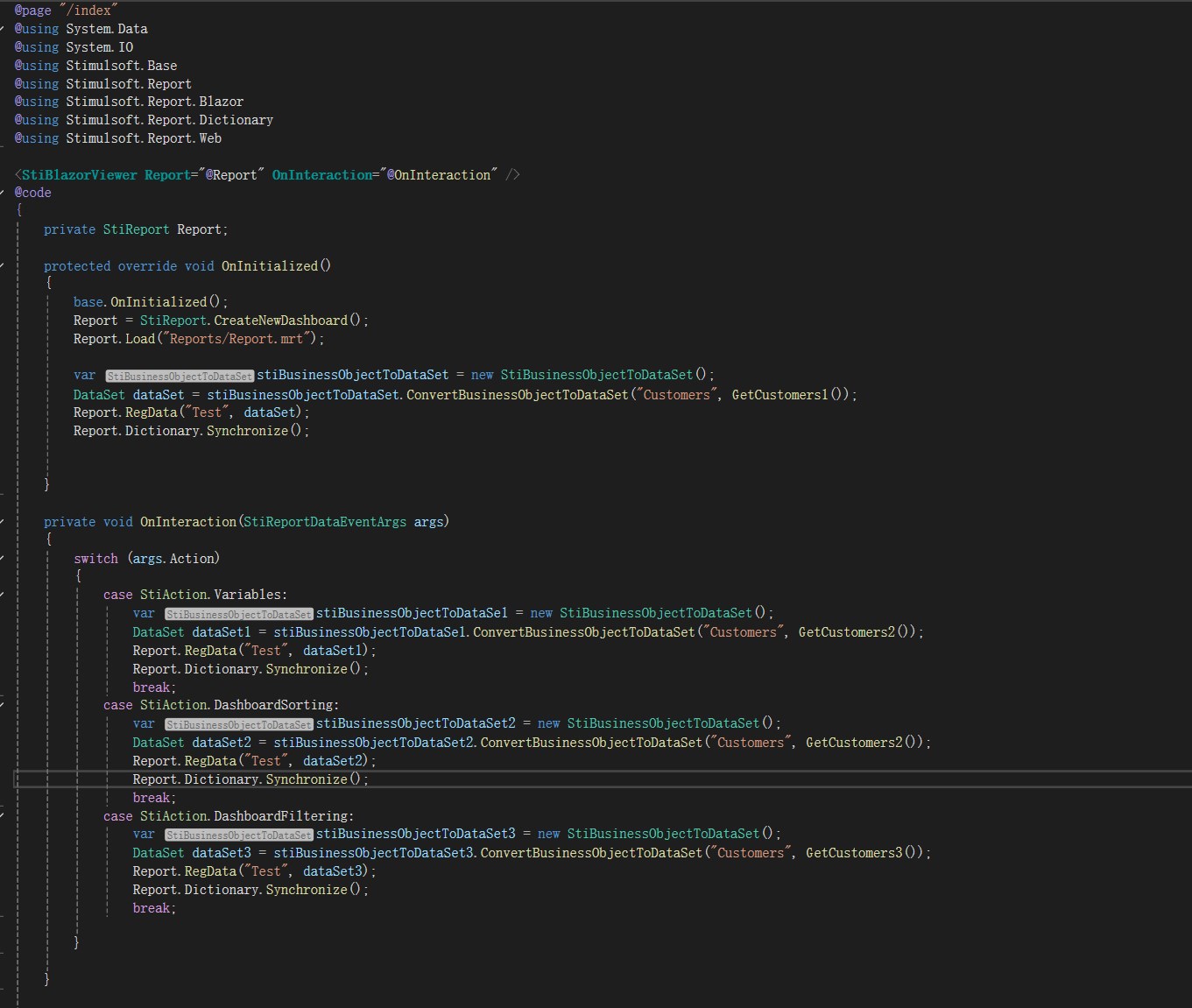Click the protected override void OnInitialized() declaration

(187, 266)
